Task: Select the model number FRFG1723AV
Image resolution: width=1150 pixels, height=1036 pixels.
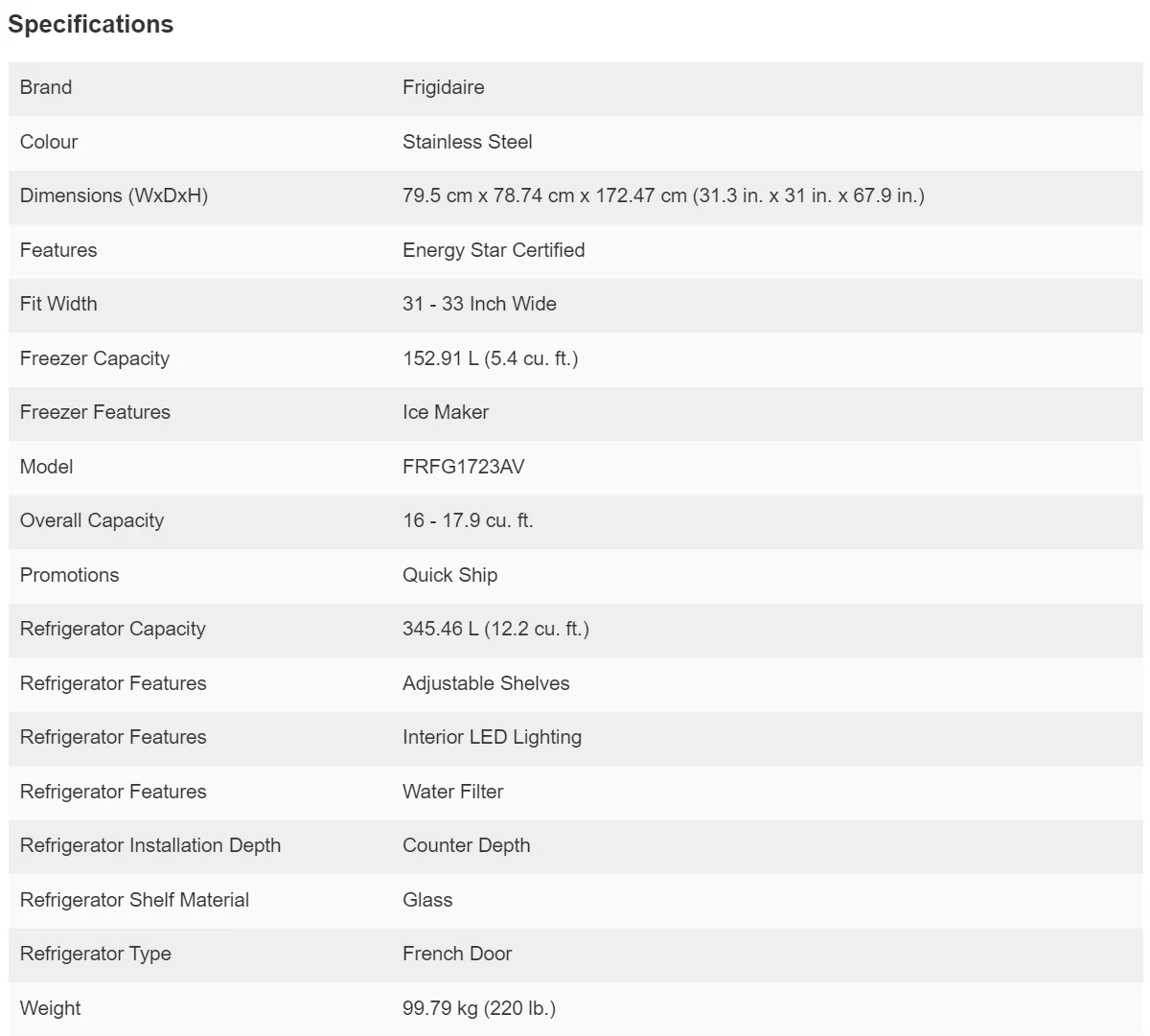Action: [x=463, y=467]
